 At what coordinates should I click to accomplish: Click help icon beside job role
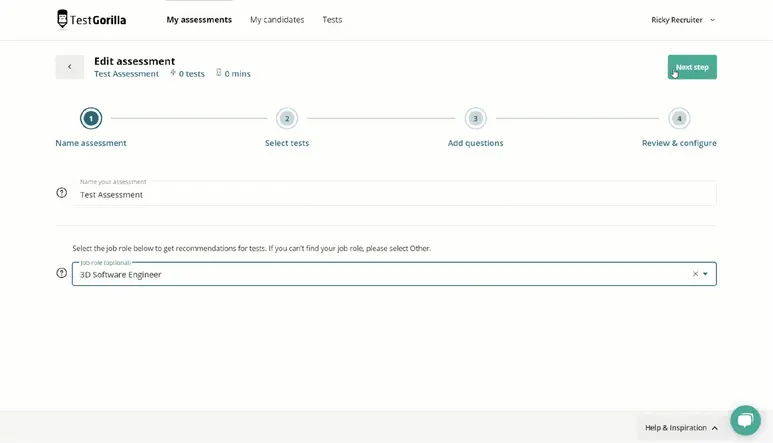pyautogui.click(x=62, y=273)
